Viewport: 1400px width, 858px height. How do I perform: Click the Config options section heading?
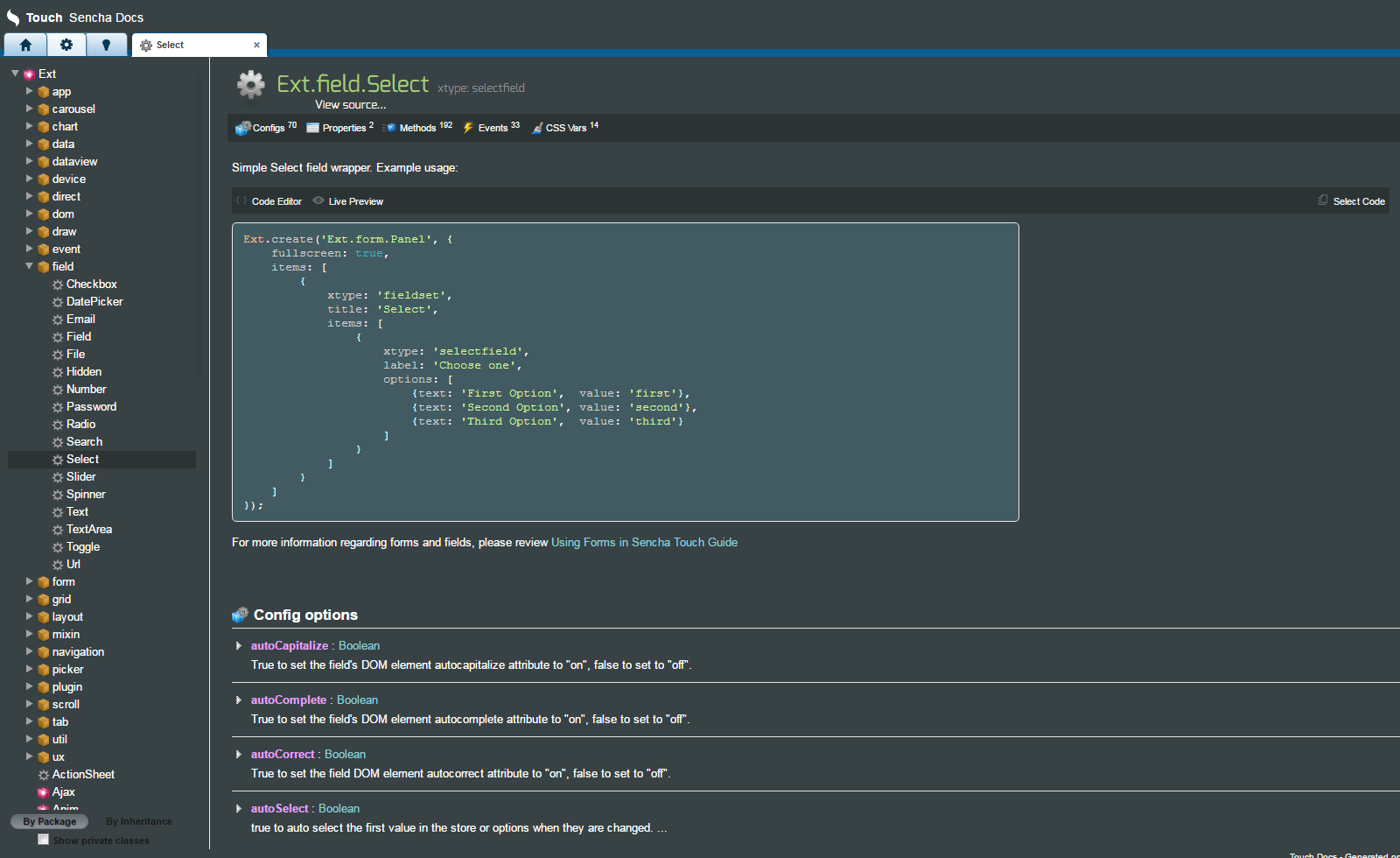[305, 615]
